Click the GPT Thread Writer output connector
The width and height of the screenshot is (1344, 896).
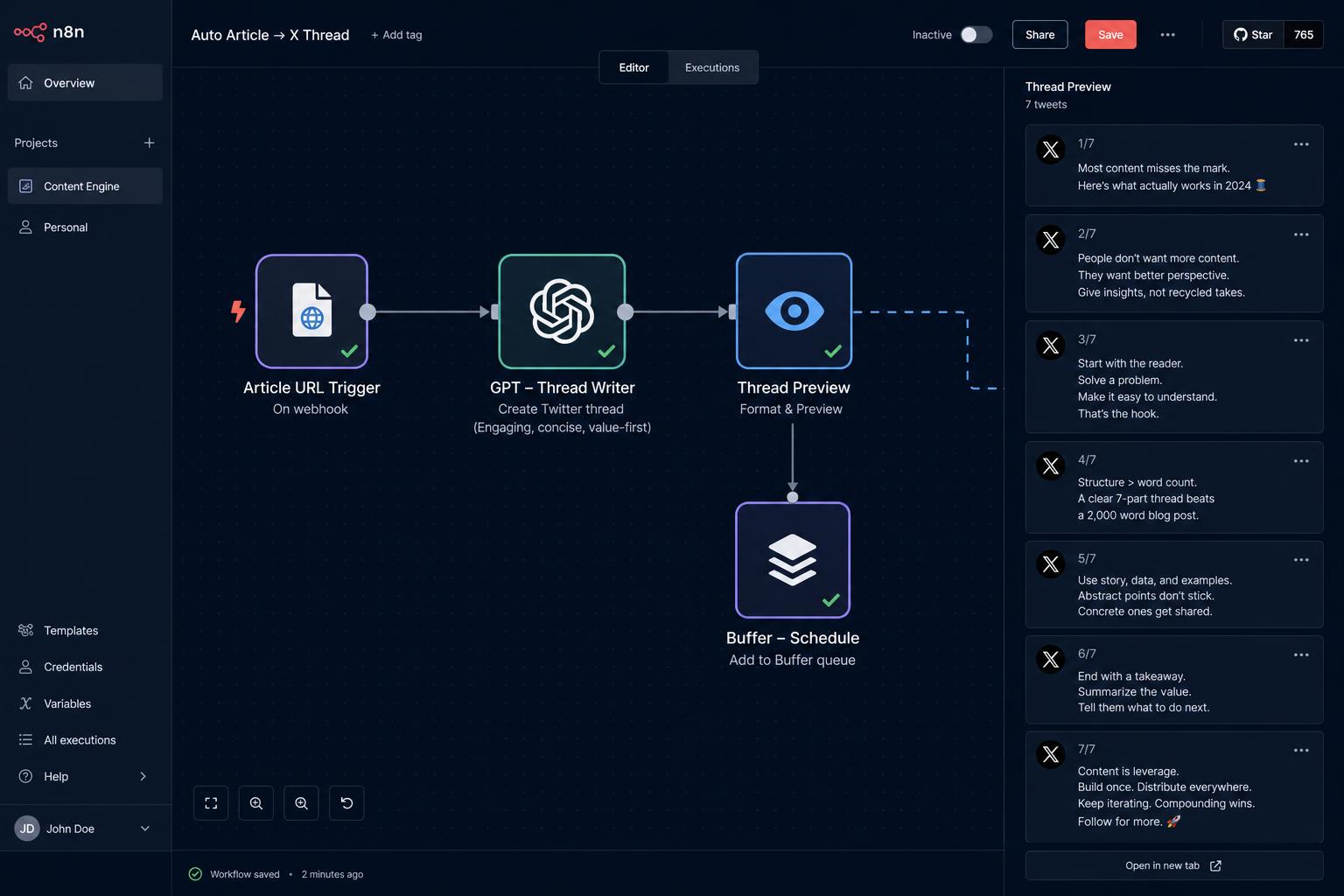pos(625,311)
